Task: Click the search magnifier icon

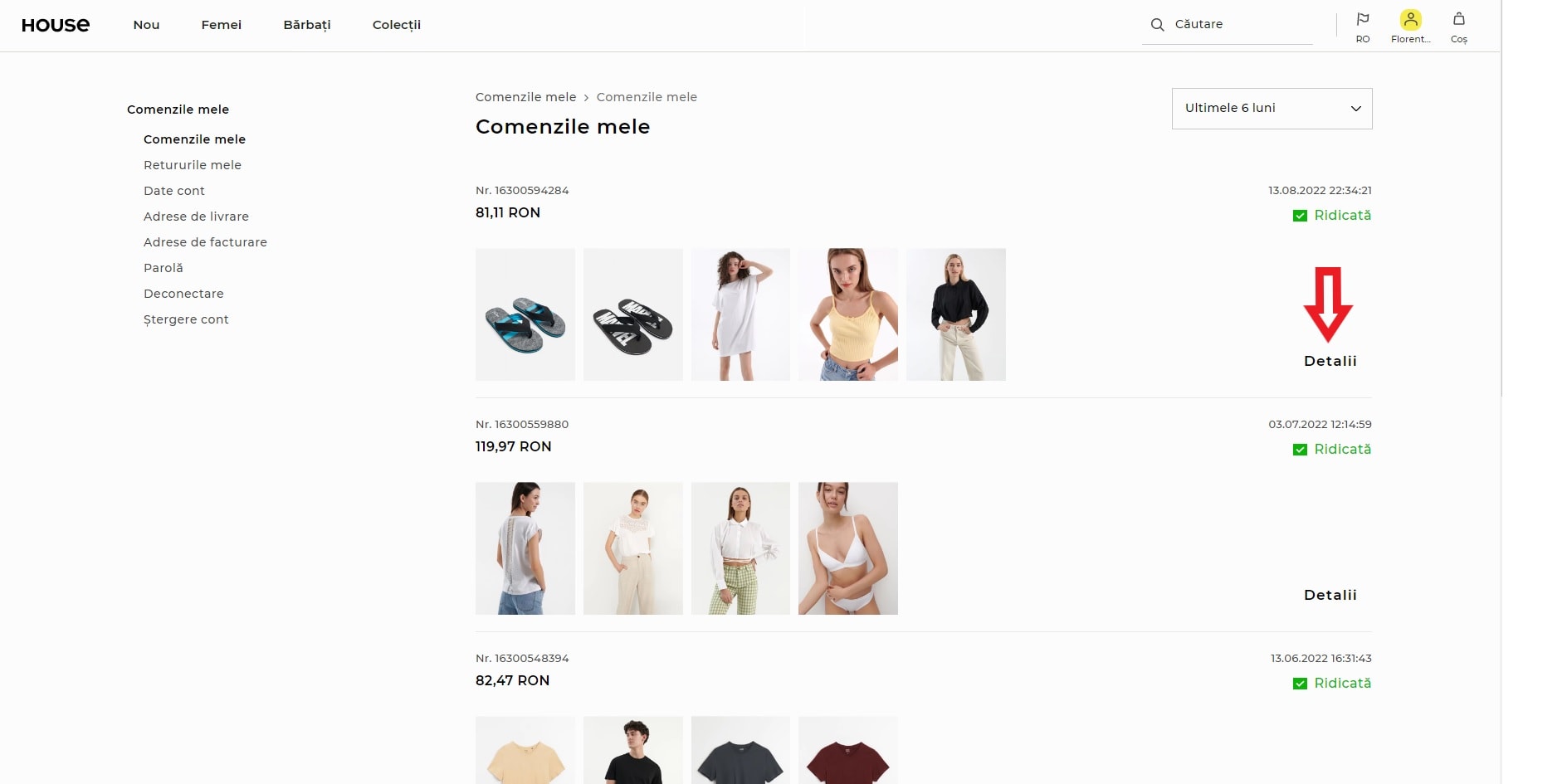Action: coord(1157,25)
